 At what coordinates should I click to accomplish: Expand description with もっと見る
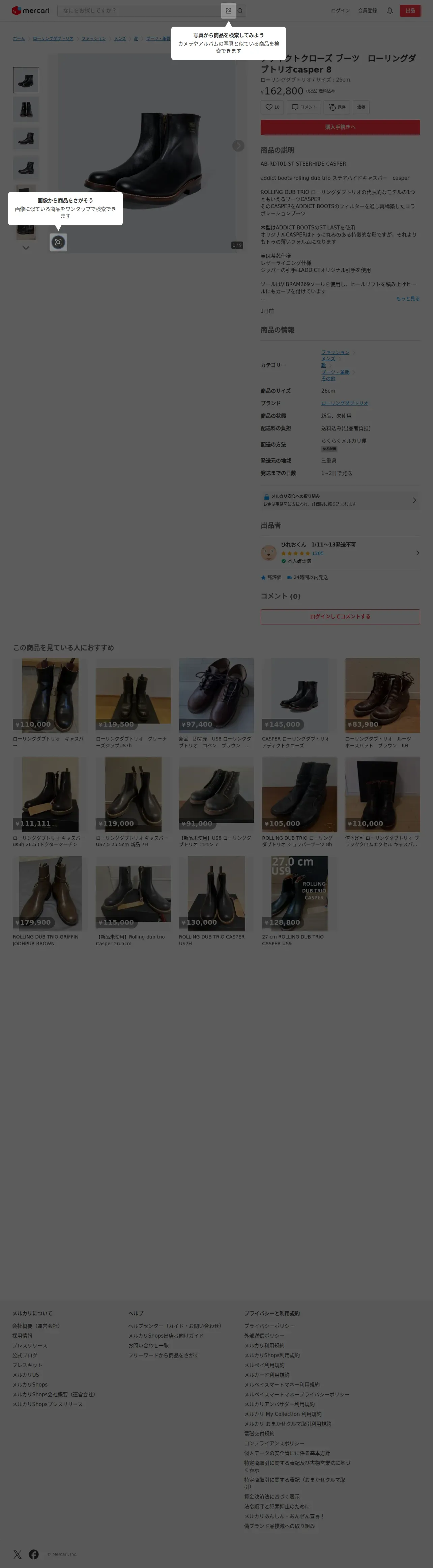click(407, 299)
